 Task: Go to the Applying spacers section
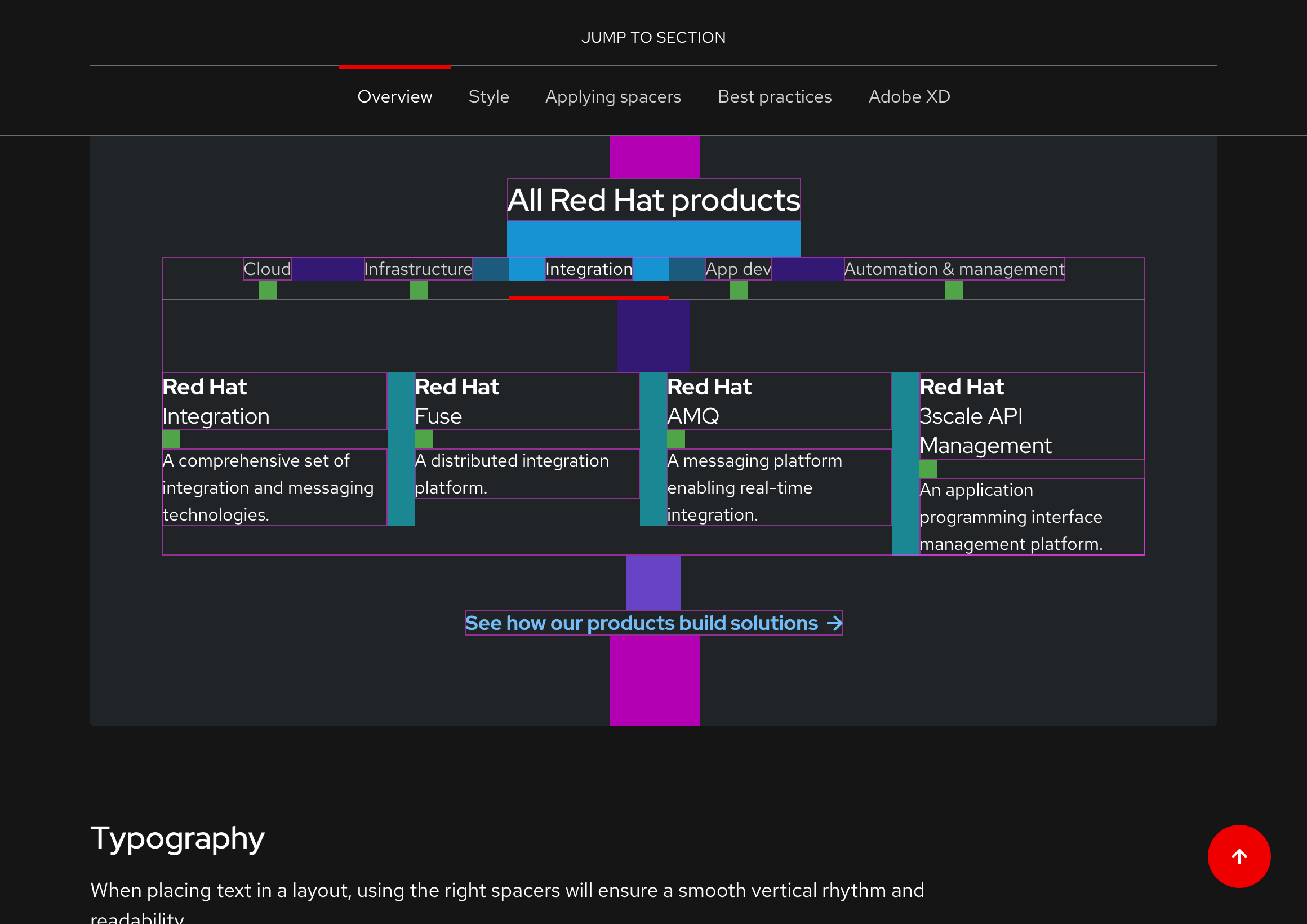point(613,97)
